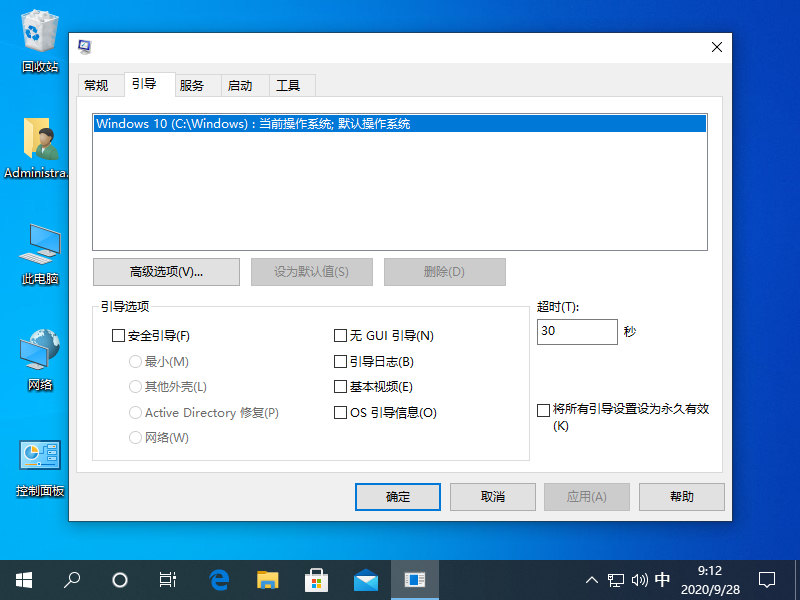Click the Task View taskbar icon

(167, 579)
